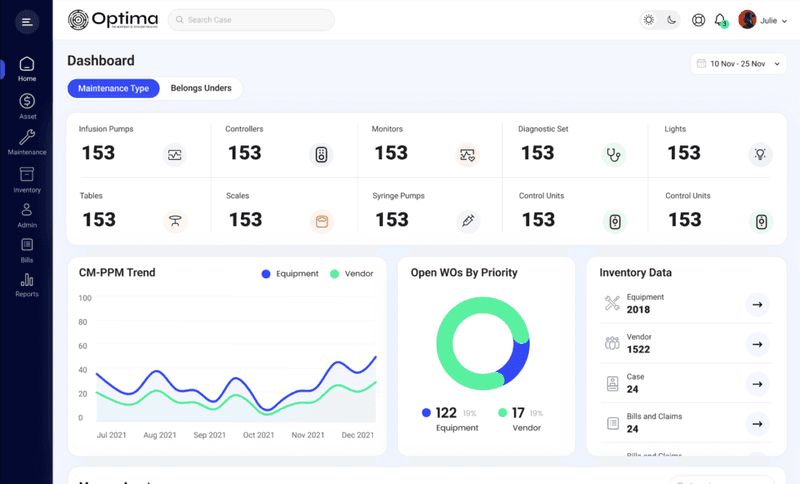
Task: Open the Reports chart icon
Action: (27, 280)
